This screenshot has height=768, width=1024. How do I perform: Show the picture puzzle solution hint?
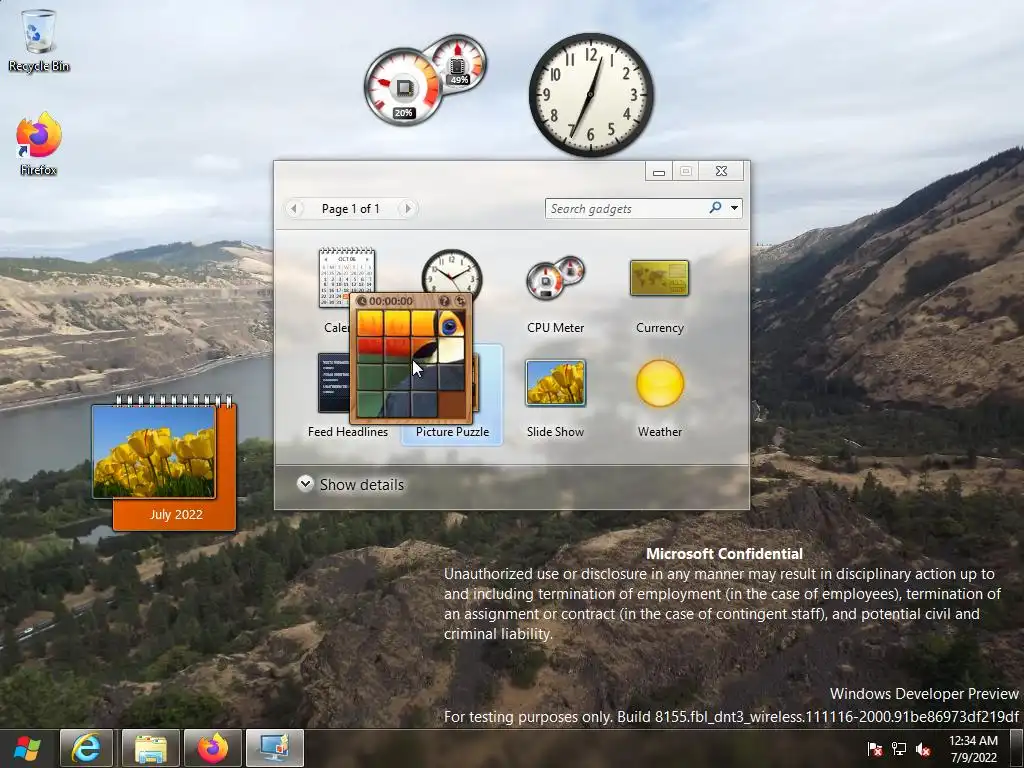[444, 301]
